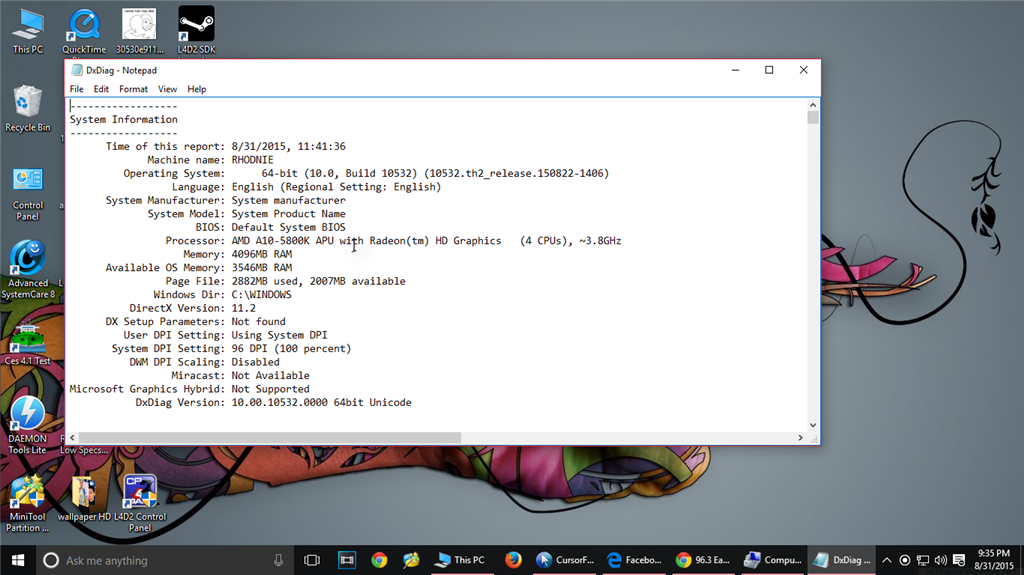Viewport: 1024px width, 575px height.
Task: Show hidden system tray icons
Action: click(x=887, y=560)
